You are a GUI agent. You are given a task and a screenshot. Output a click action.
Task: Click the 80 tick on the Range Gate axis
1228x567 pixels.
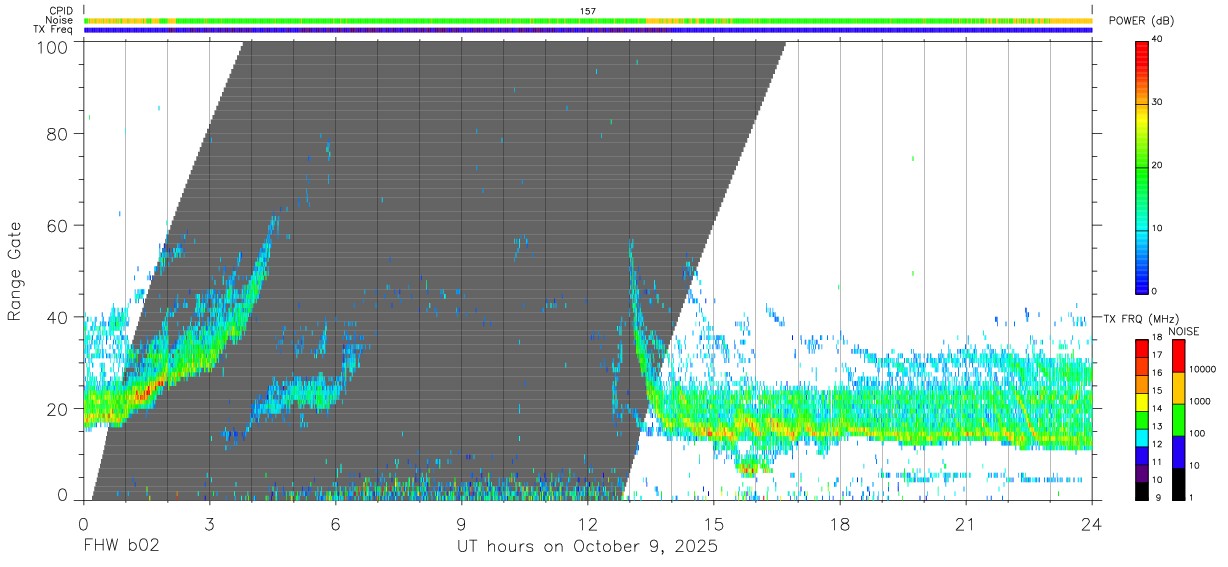[57, 133]
